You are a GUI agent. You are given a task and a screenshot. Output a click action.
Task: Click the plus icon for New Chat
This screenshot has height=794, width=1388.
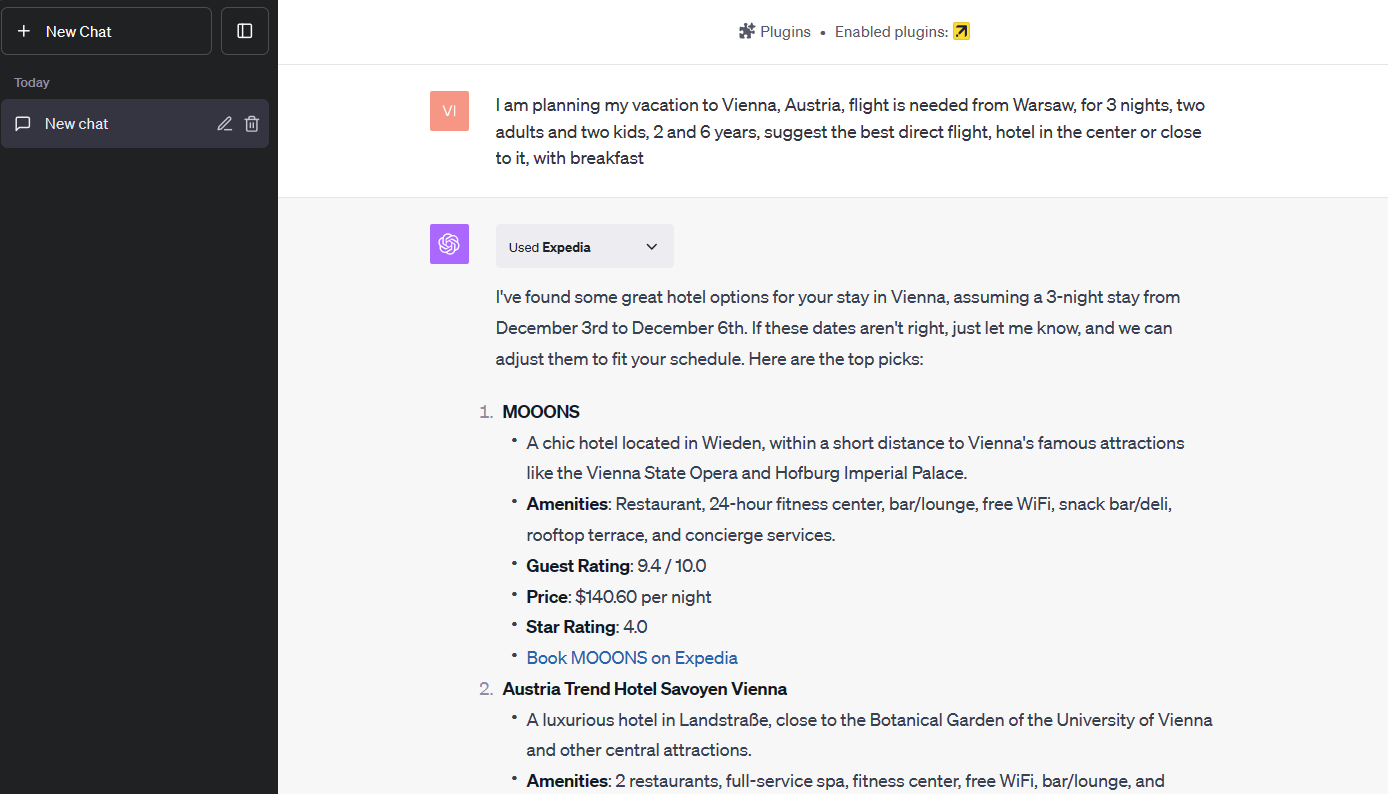[24, 32]
